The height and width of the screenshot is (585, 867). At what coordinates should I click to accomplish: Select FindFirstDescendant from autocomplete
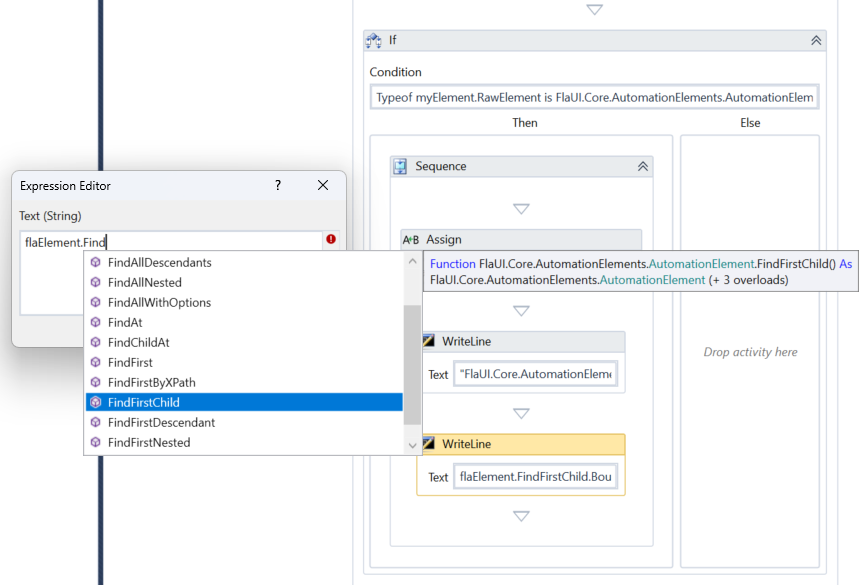pyautogui.click(x=244, y=422)
